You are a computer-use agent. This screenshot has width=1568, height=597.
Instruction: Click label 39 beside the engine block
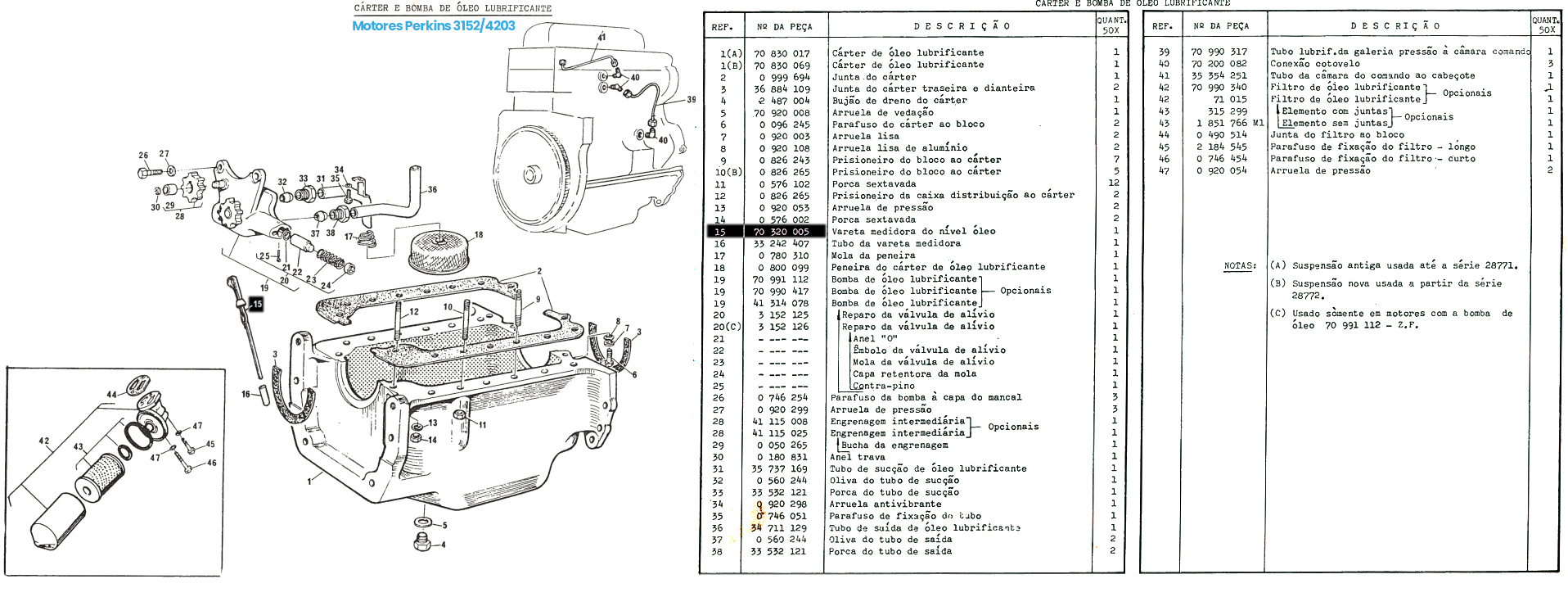692,100
